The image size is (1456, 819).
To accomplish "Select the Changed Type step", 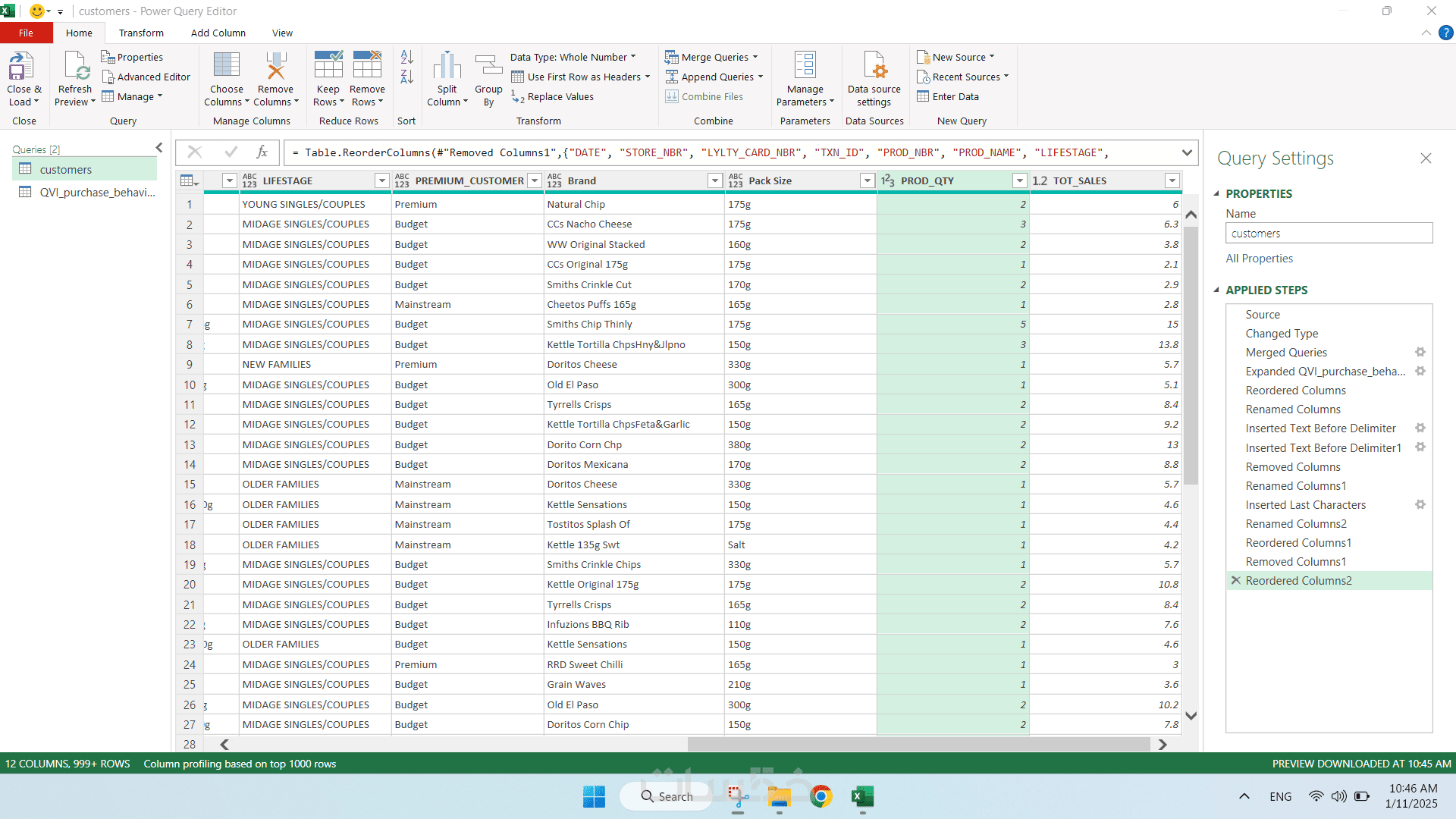I will pyautogui.click(x=1282, y=333).
